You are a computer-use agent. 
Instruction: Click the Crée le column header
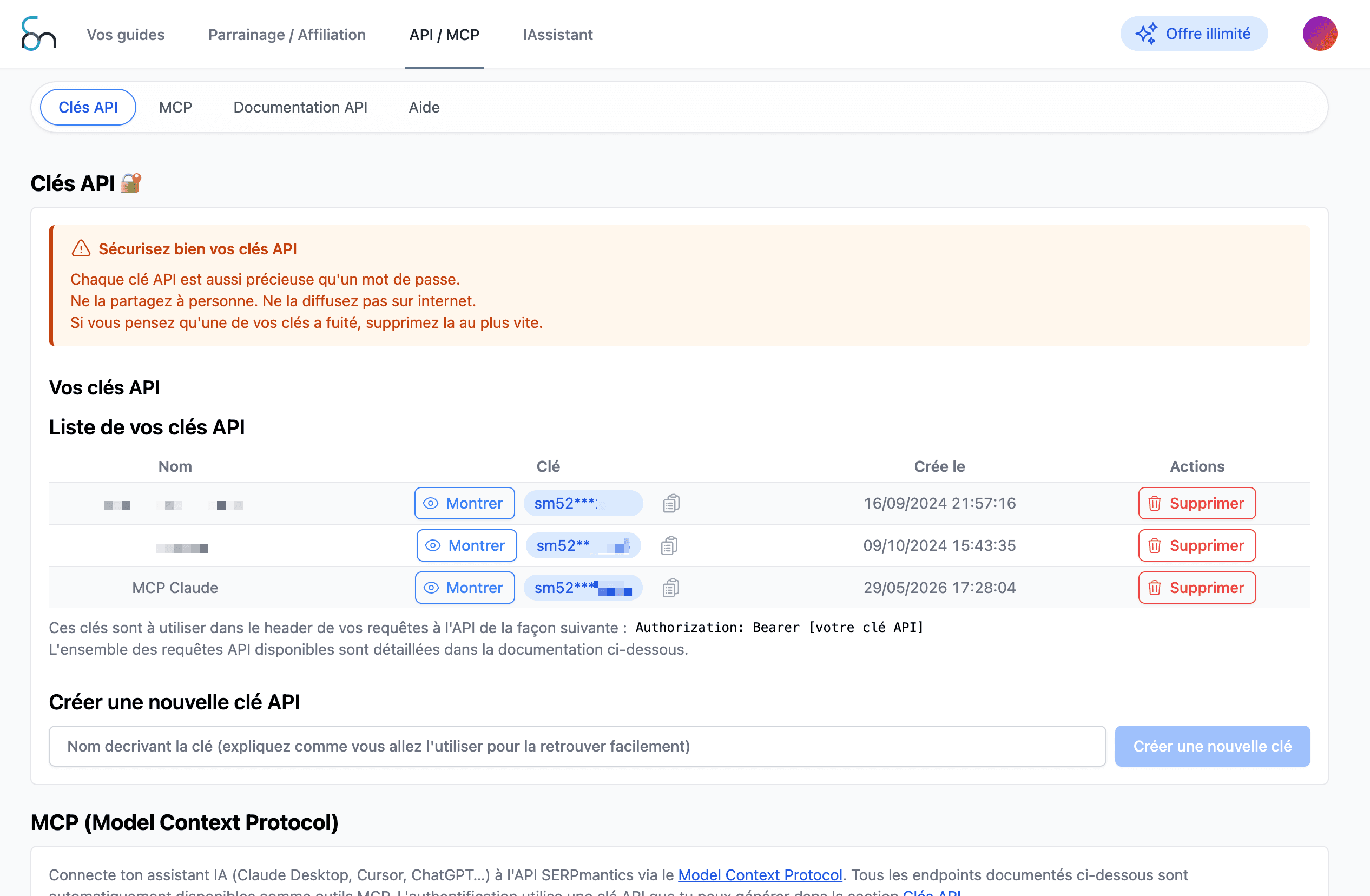(939, 467)
